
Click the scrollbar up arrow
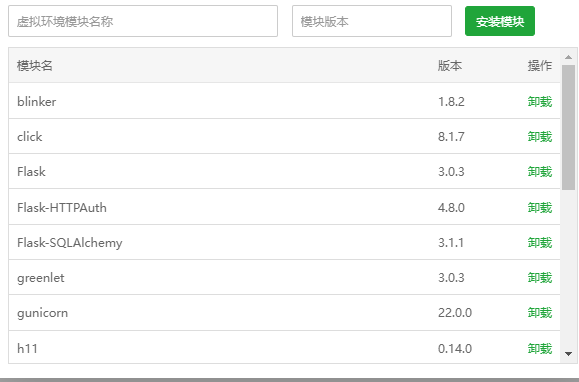pyautogui.click(x=569, y=57)
